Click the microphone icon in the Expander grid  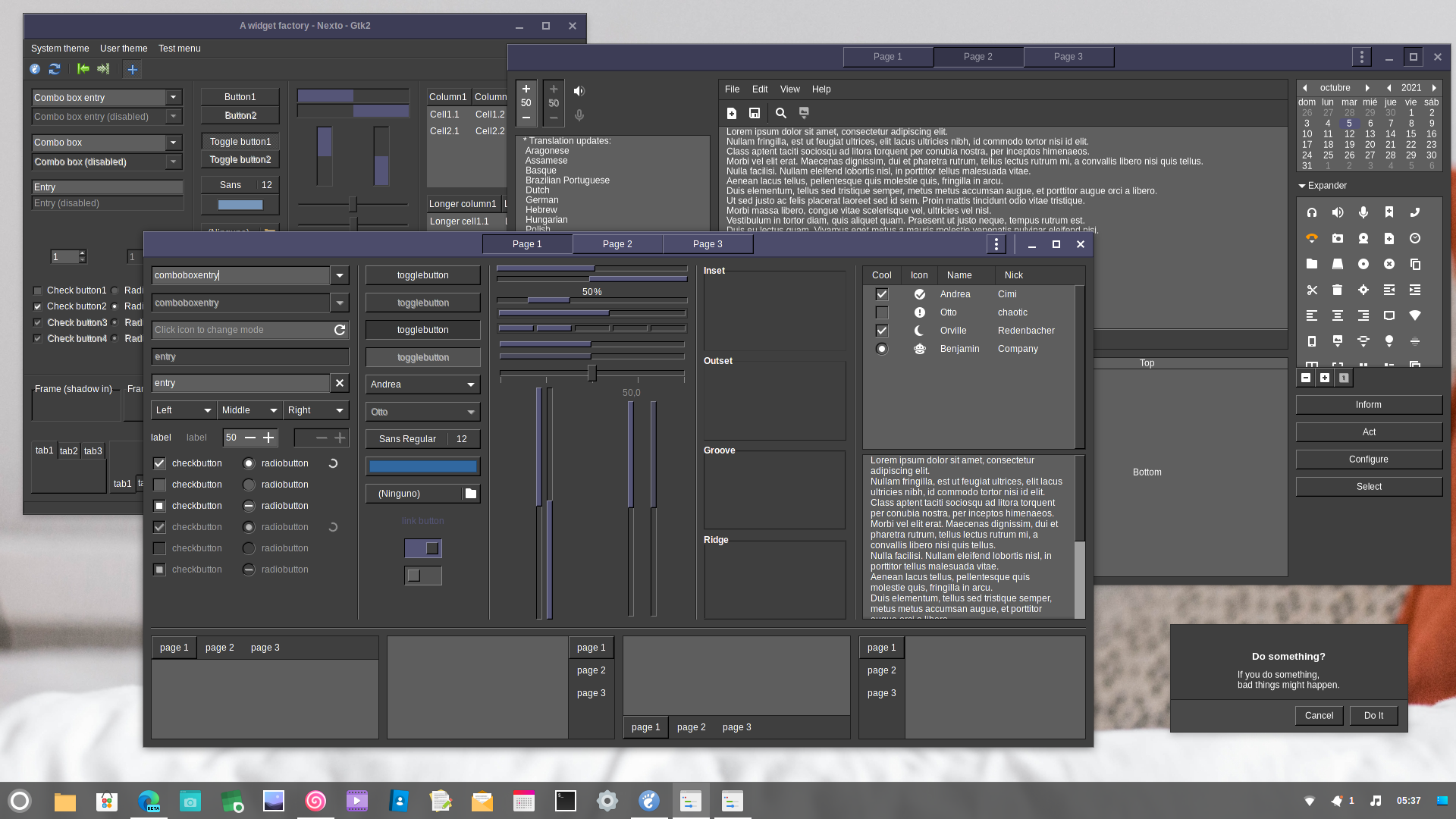1363,212
